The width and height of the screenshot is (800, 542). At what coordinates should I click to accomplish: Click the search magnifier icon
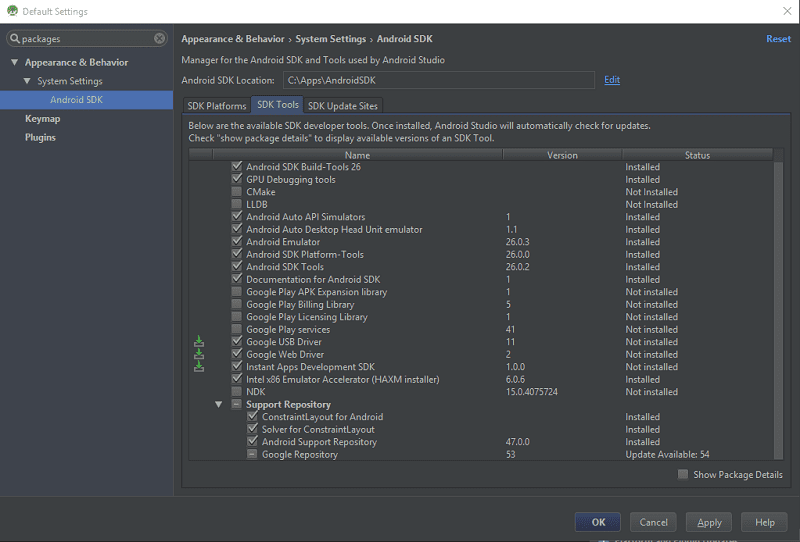tap(15, 38)
